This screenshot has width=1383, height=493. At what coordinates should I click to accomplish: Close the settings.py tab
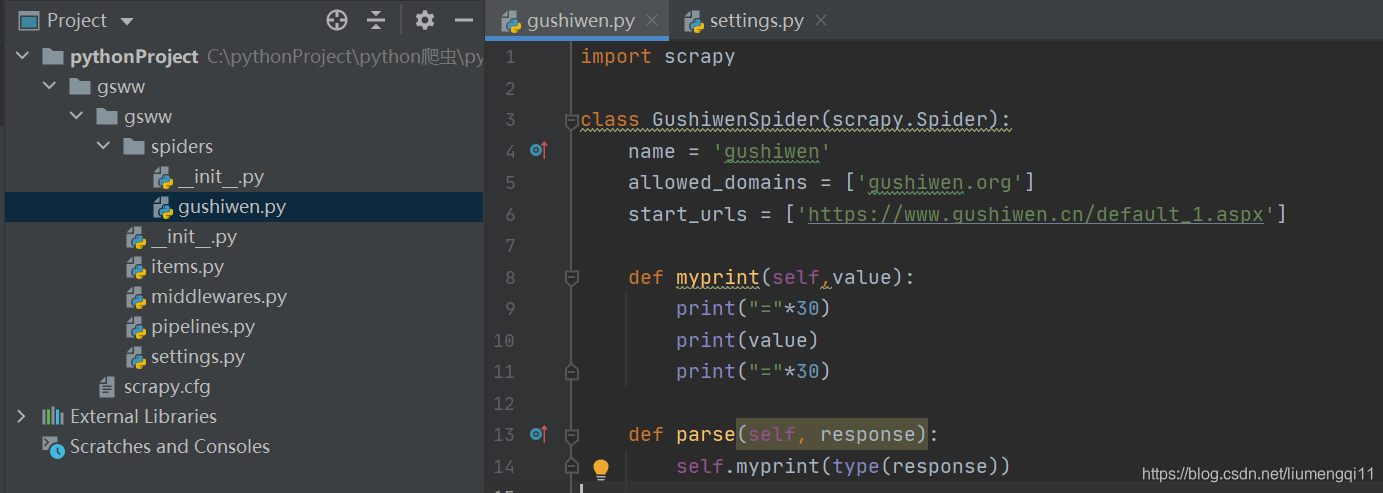(x=821, y=21)
